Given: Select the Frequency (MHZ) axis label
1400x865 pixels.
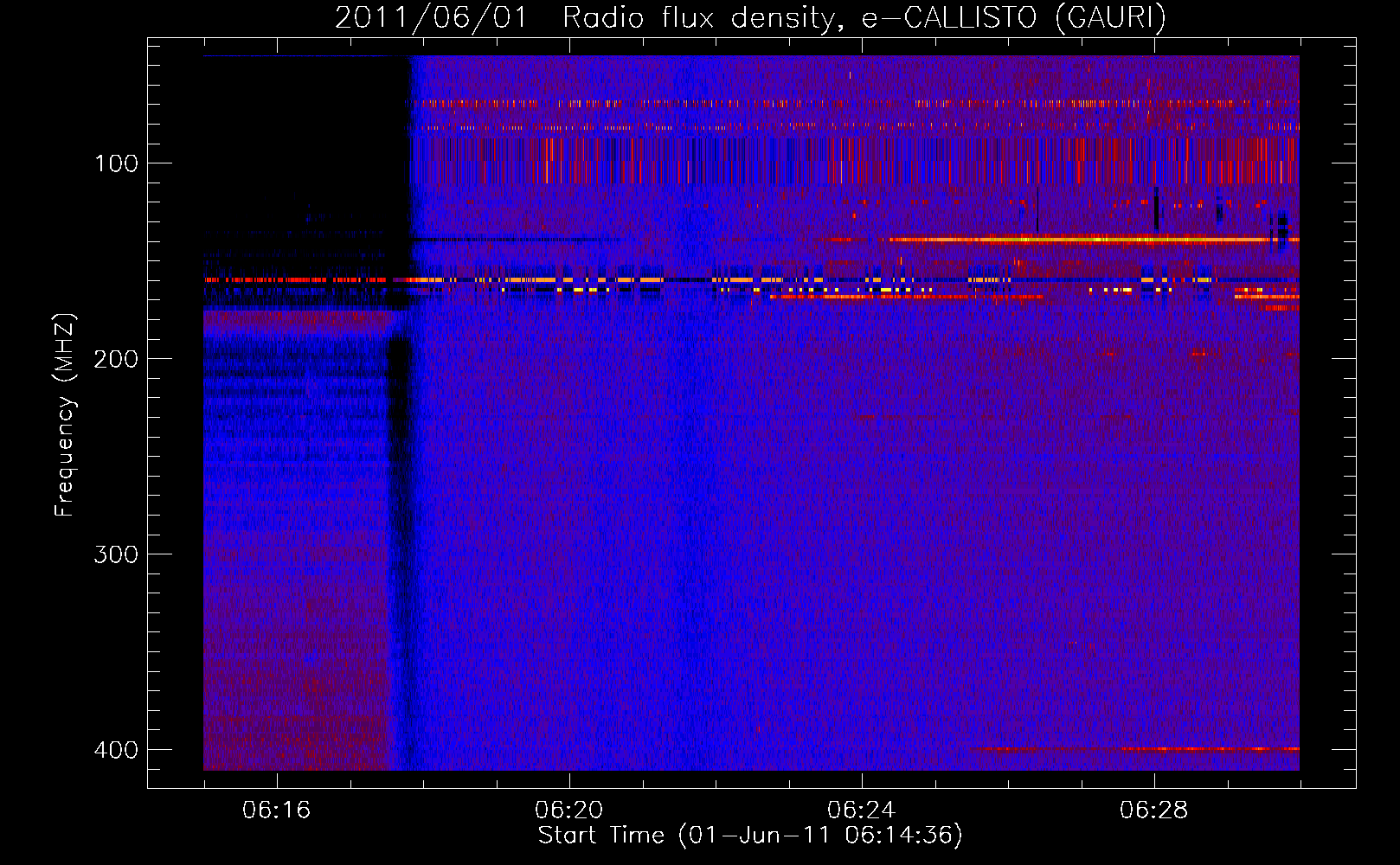Looking at the screenshot, I should click(x=65, y=414).
